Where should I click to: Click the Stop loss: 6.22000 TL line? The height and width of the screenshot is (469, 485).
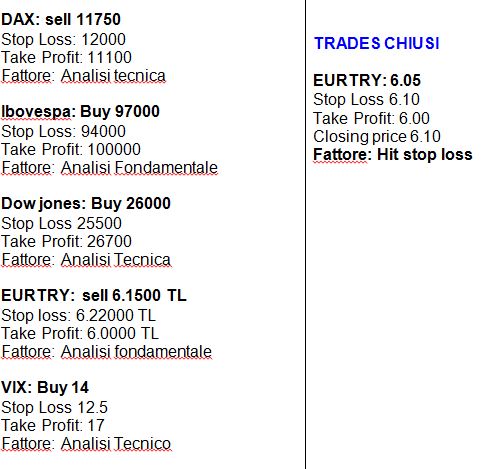pos(78,315)
